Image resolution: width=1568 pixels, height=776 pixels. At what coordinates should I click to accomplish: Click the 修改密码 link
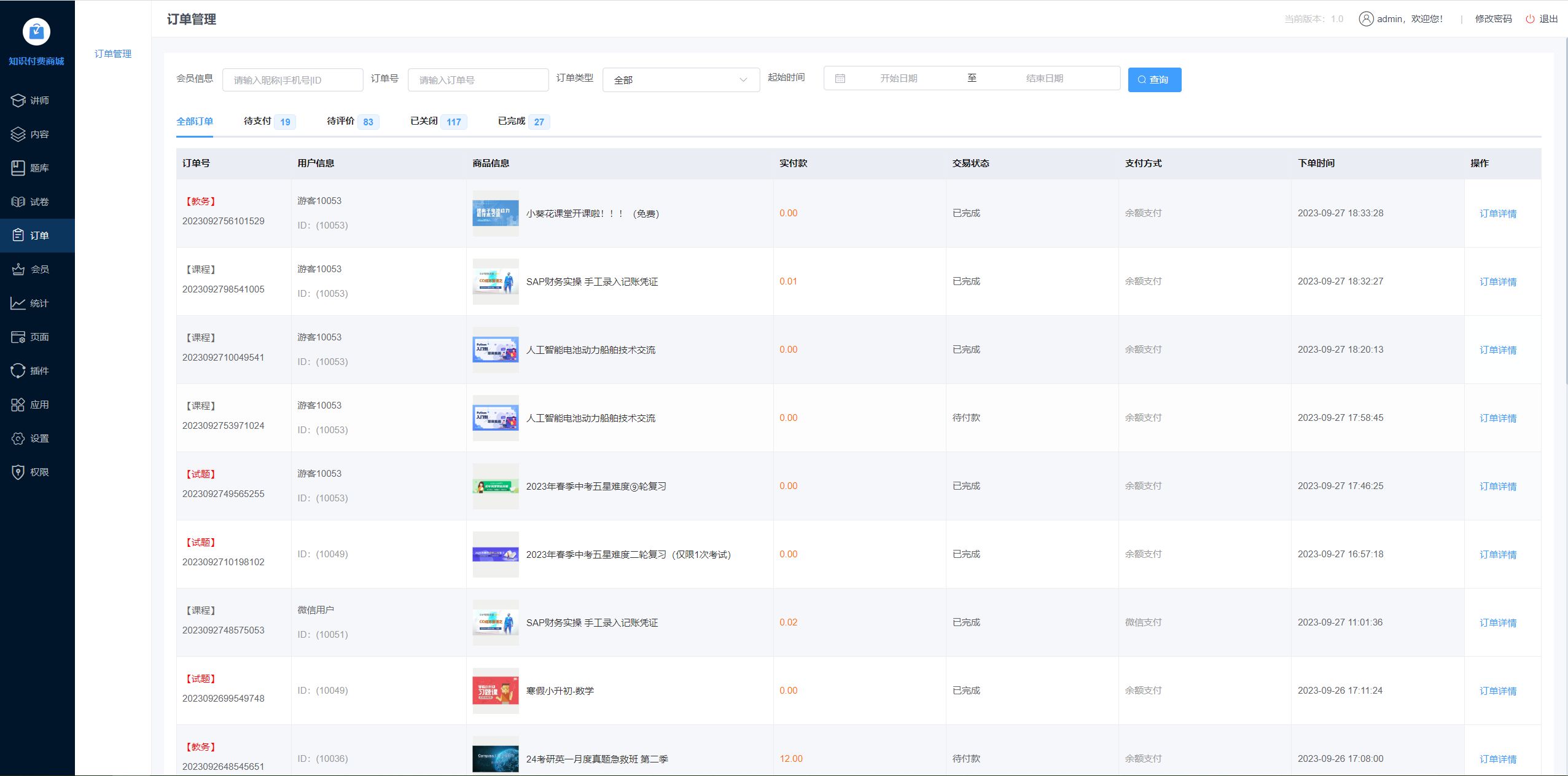(x=1493, y=19)
